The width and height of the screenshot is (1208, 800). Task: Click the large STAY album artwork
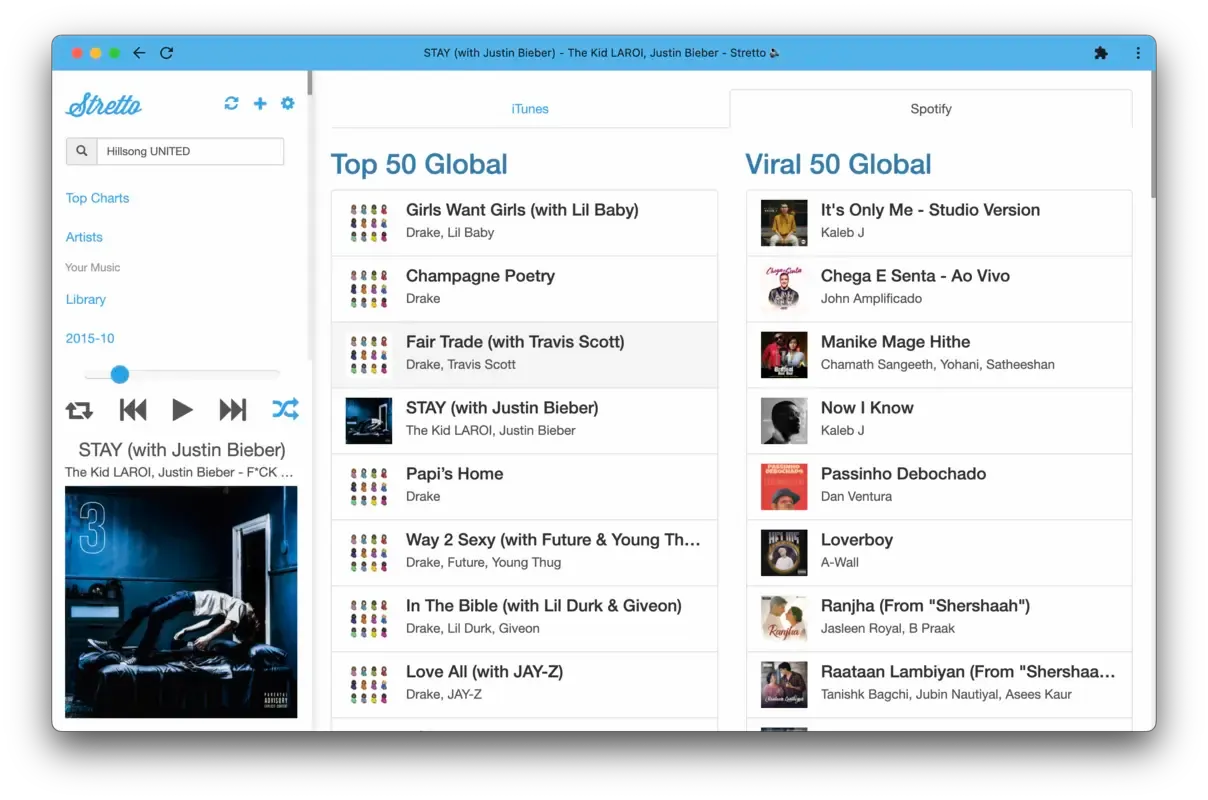point(181,602)
